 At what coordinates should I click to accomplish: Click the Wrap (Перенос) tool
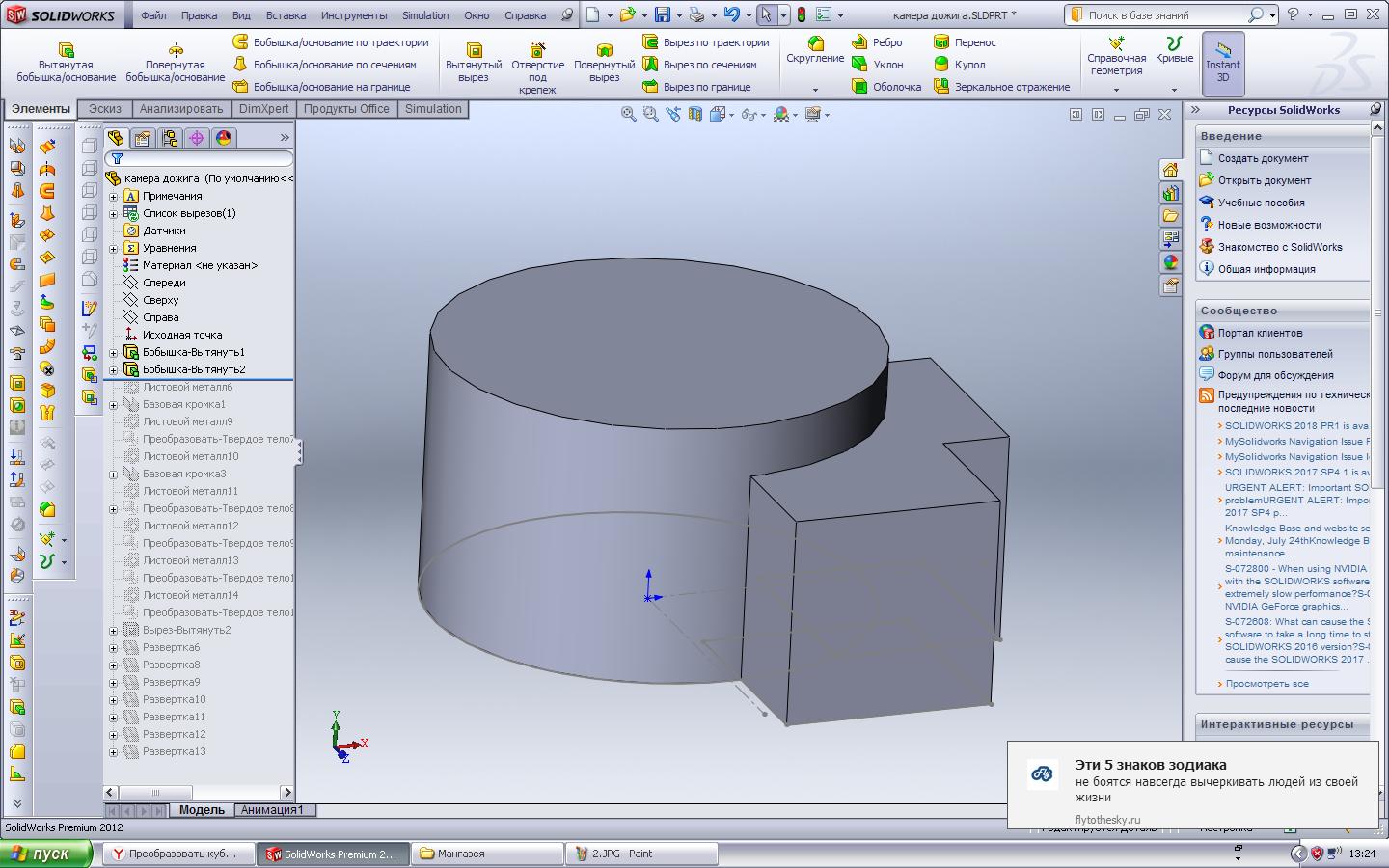pos(965,42)
